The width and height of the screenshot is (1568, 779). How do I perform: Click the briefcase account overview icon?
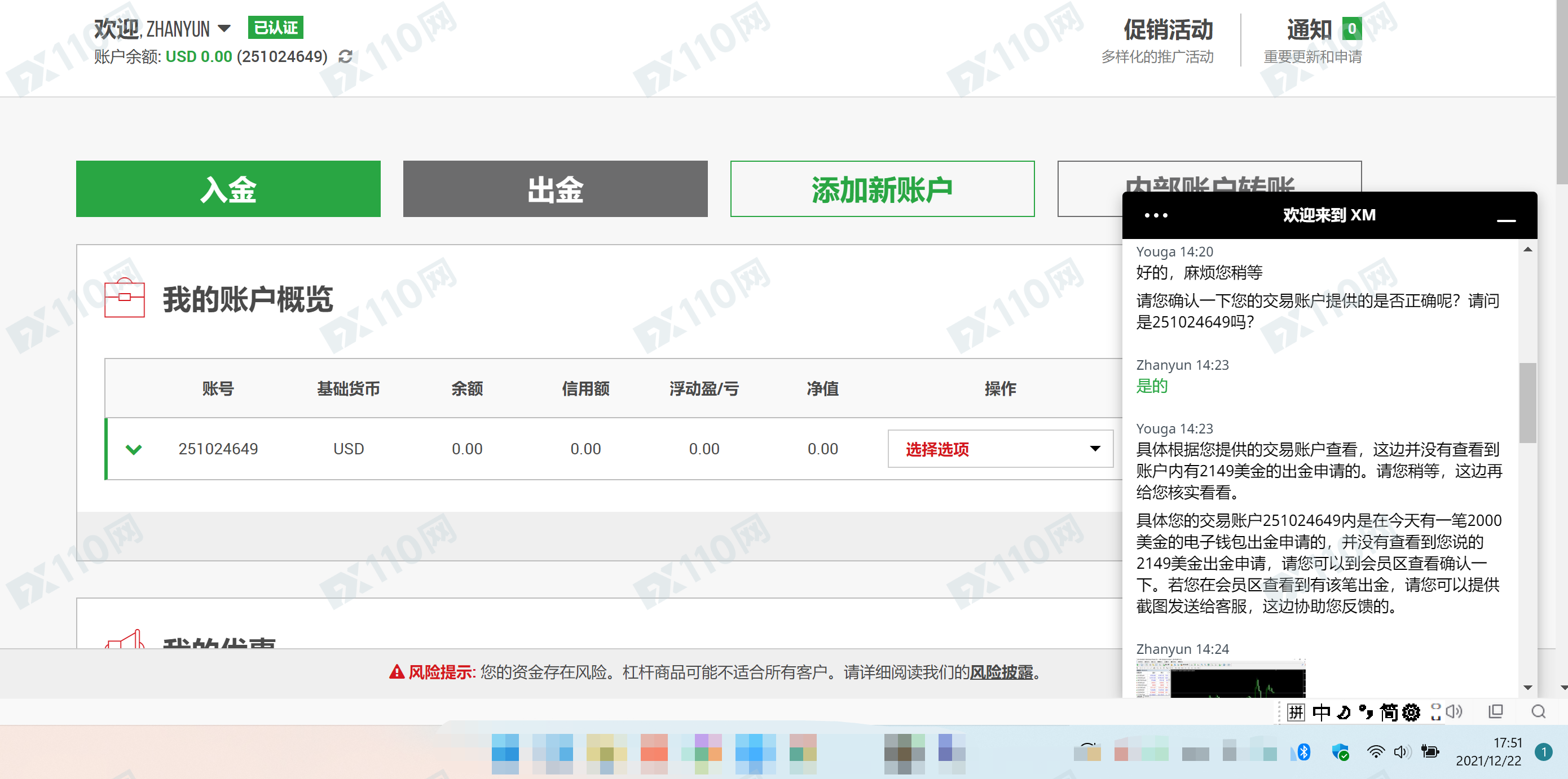pos(124,298)
